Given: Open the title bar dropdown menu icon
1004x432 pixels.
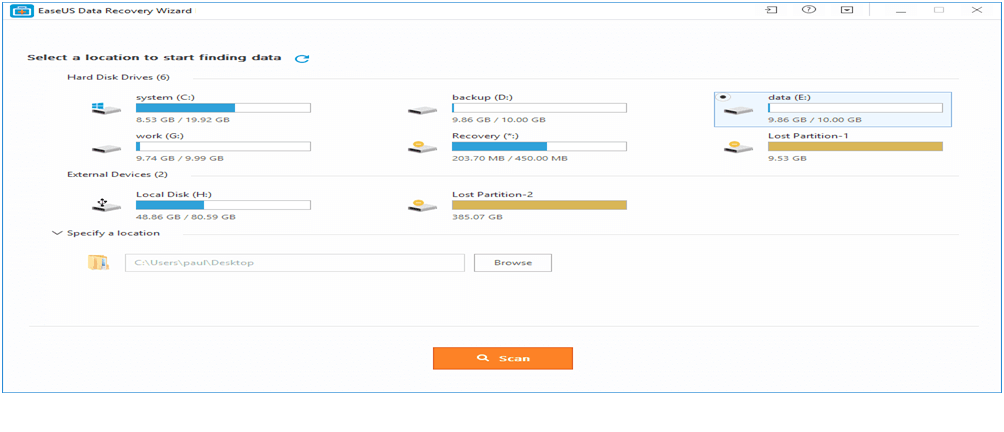Looking at the screenshot, I should 846,10.
